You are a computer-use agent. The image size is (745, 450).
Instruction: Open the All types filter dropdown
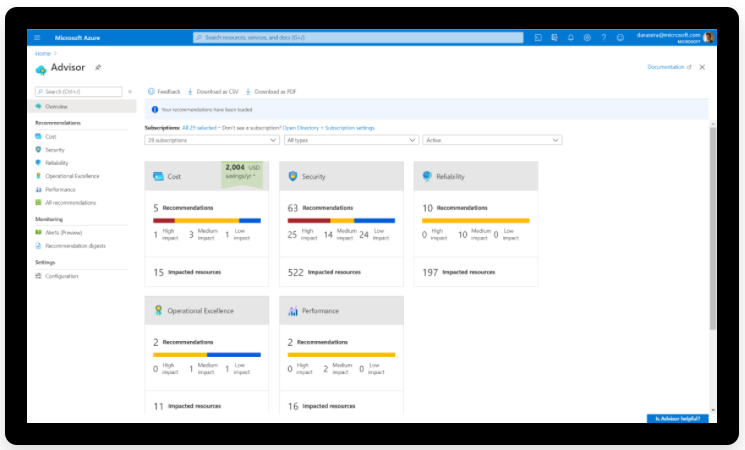350,140
